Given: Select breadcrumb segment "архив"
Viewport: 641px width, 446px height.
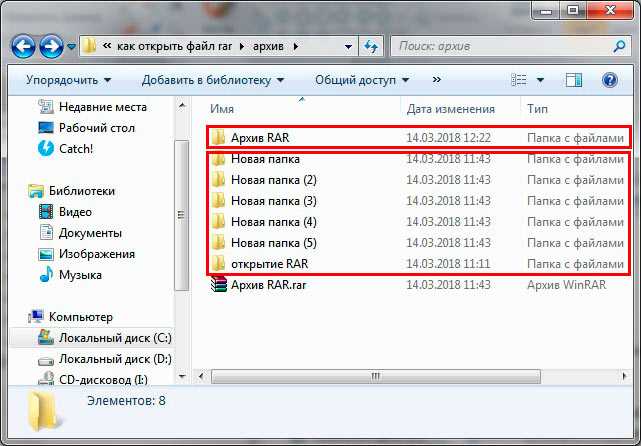Looking at the screenshot, I should [268, 46].
